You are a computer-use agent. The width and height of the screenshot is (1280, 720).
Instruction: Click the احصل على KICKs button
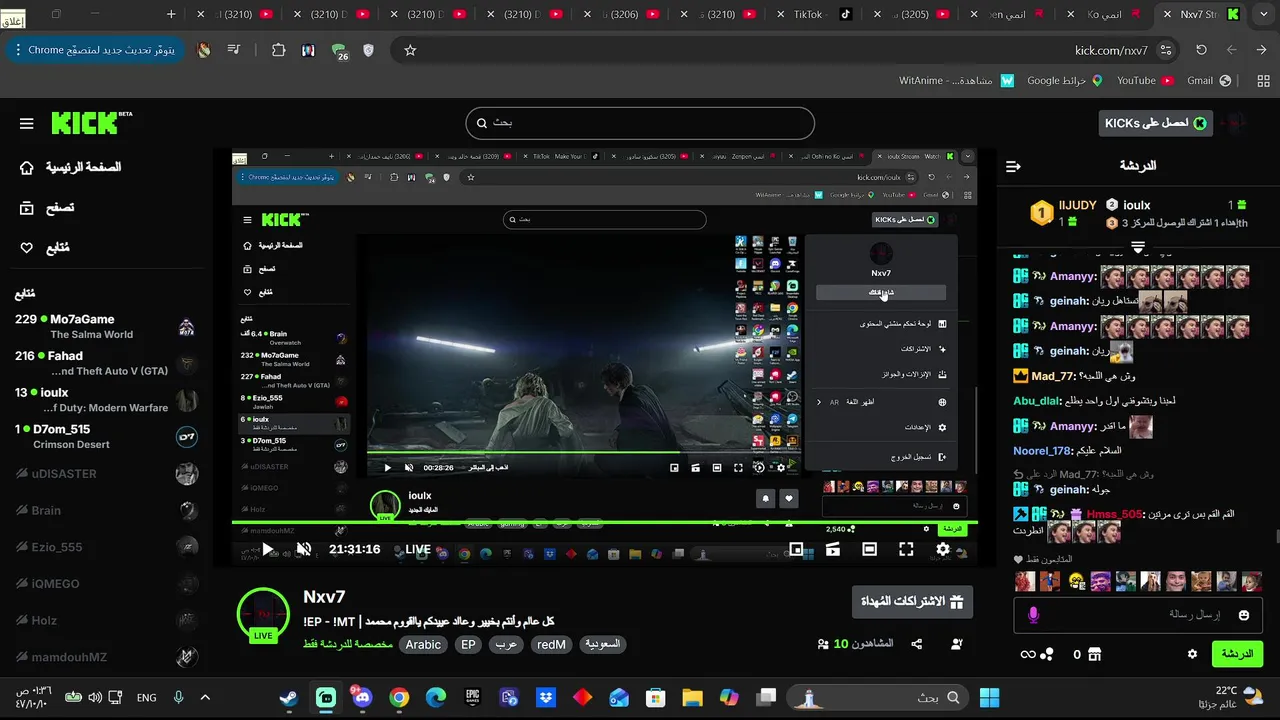point(1155,123)
